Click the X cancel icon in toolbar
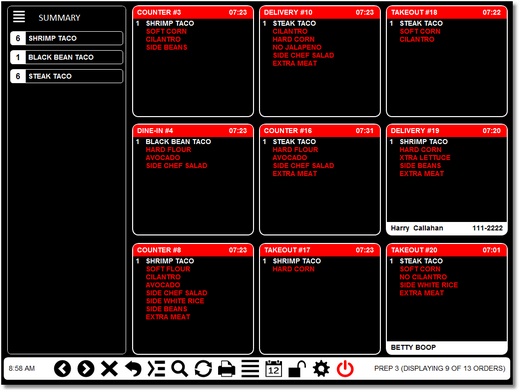 pyautogui.click(x=109, y=369)
